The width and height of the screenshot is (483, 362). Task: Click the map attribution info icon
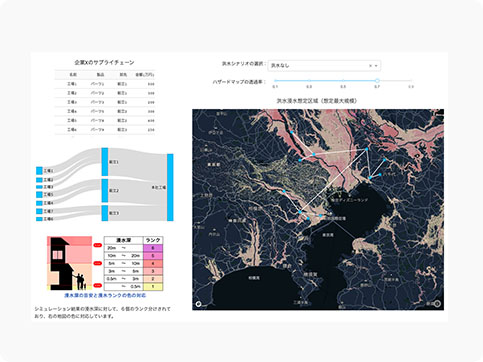(x=437, y=304)
